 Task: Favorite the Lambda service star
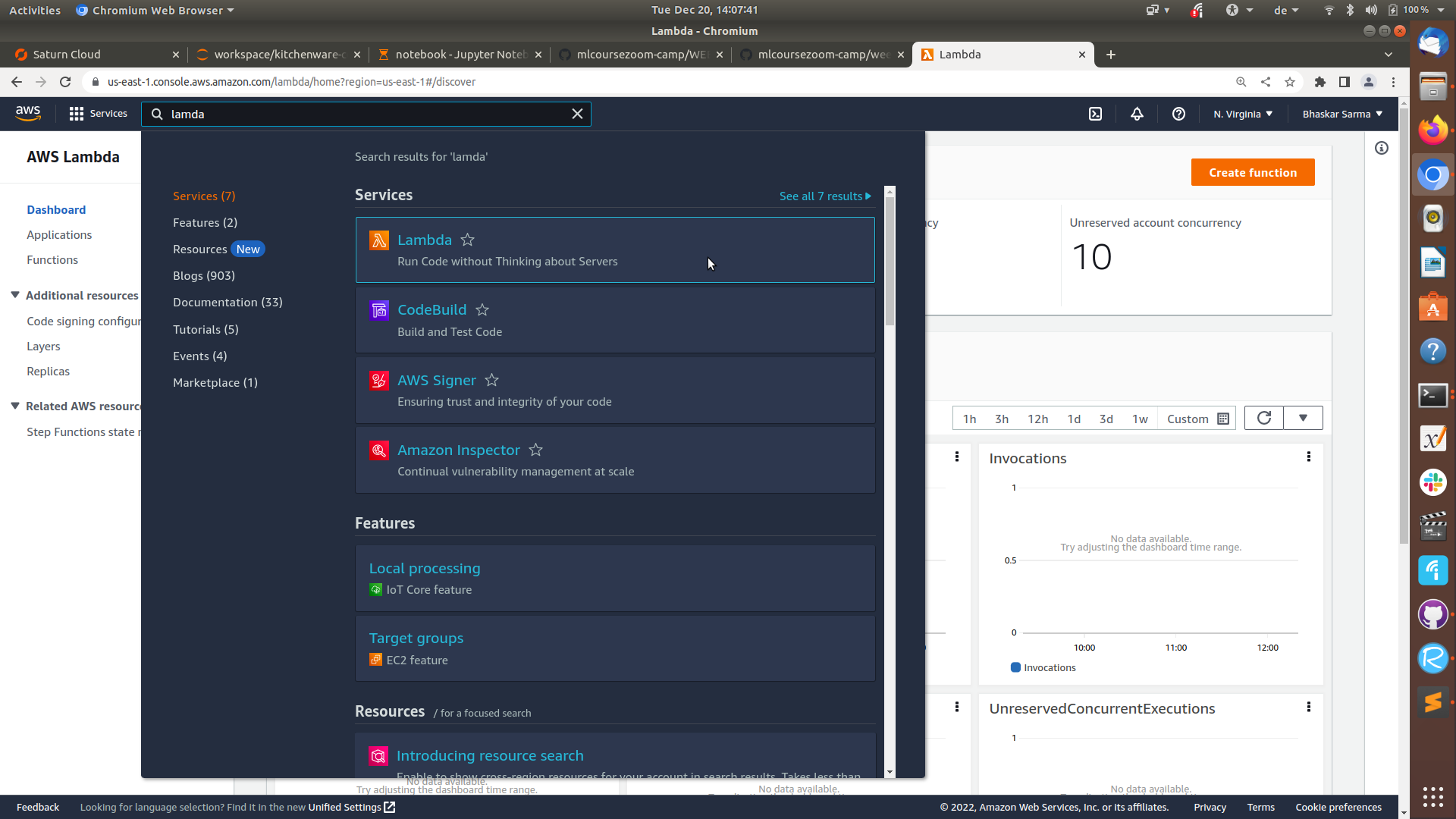click(x=468, y=240)
